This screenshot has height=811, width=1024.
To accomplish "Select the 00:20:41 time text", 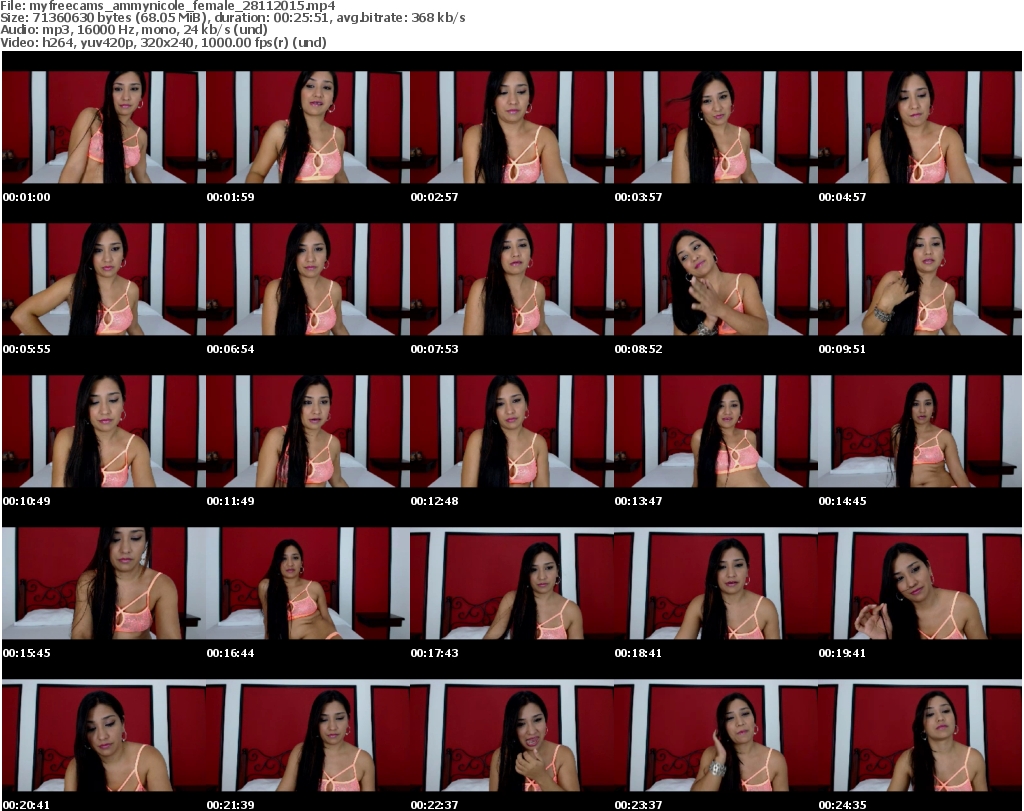I will click(x=27, y=805).
